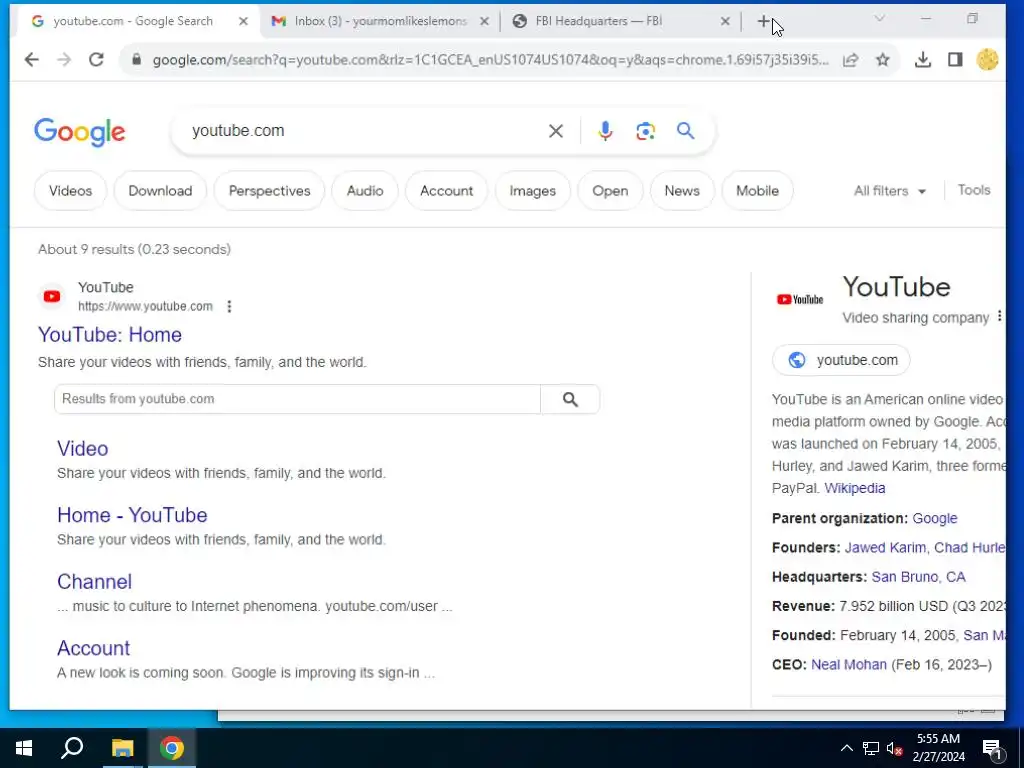Open the Chrome profile avatar
This screenshot has height=768, width=1024.
tap(987, 60)
